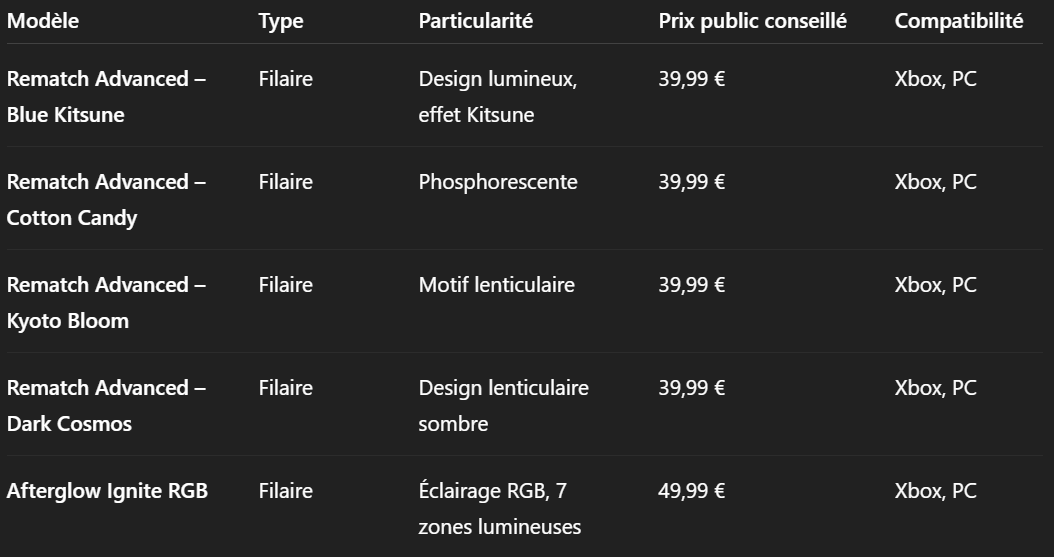This screenshot has width=1054, height=557.
Task: Click Filaire in the Afterglow Ignite RGB row
Action: (285, 490)
